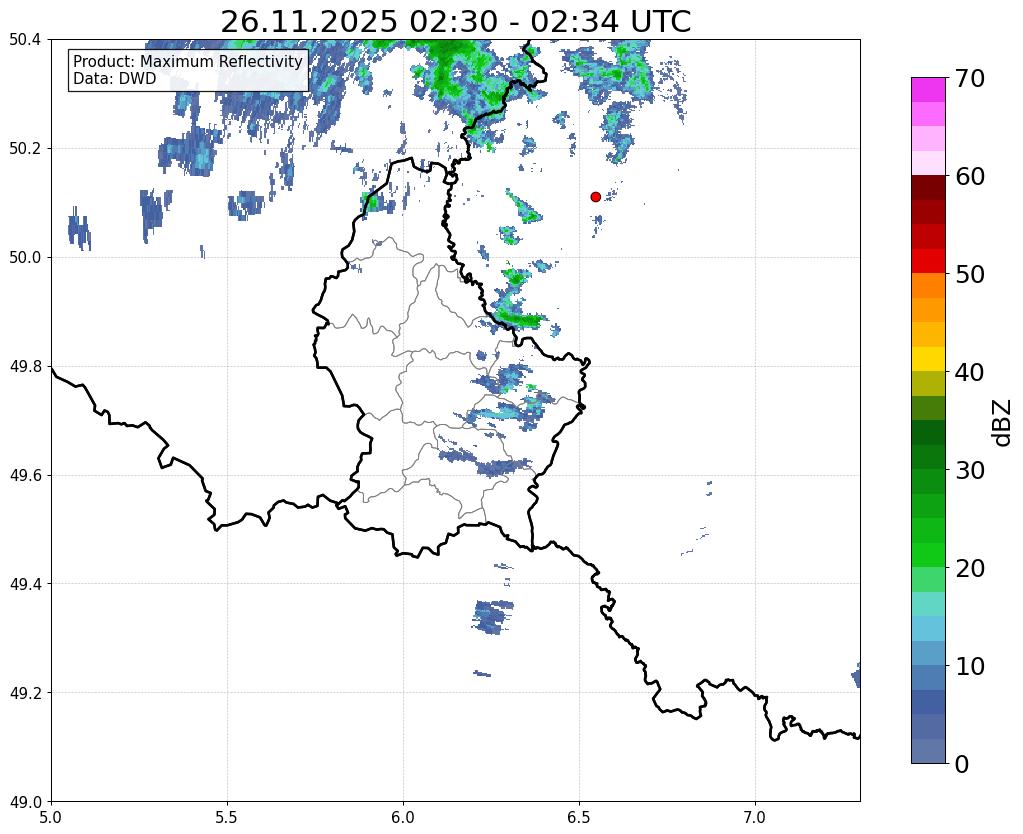Click the 5.5 longitude axis label
Screen dimensions: 1023x834
227,817
